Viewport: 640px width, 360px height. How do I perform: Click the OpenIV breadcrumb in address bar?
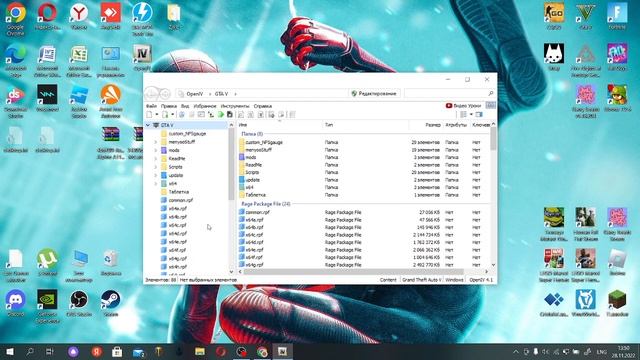click(x=194, y=94)
